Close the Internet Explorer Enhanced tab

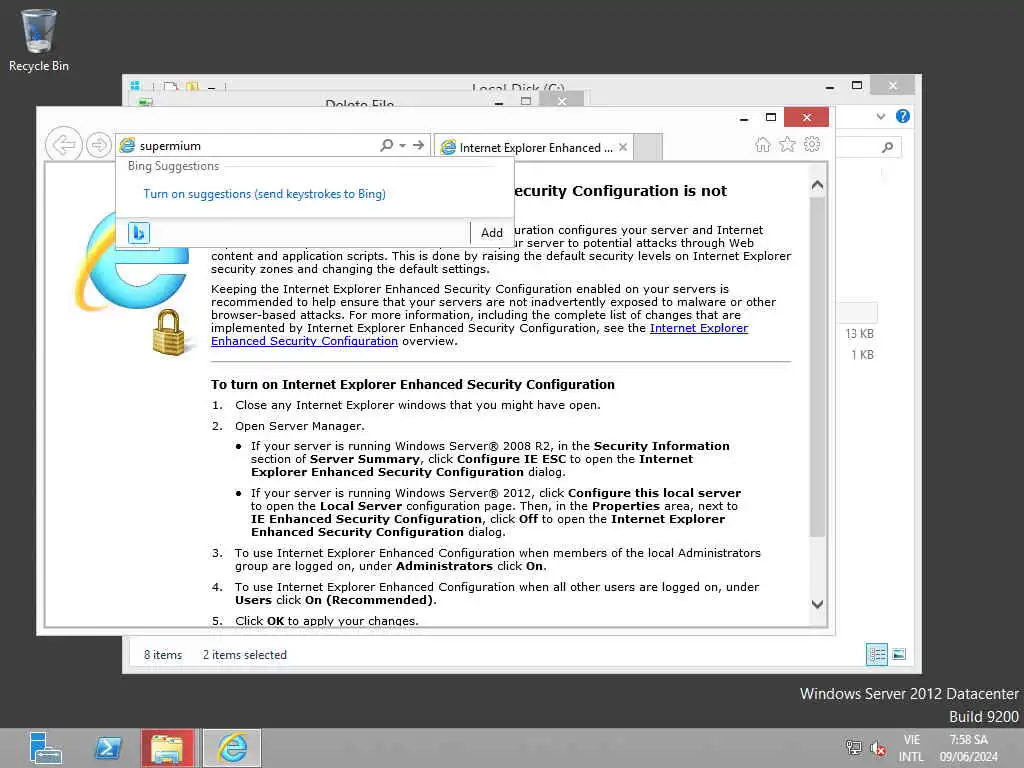[x=623, y=148]
